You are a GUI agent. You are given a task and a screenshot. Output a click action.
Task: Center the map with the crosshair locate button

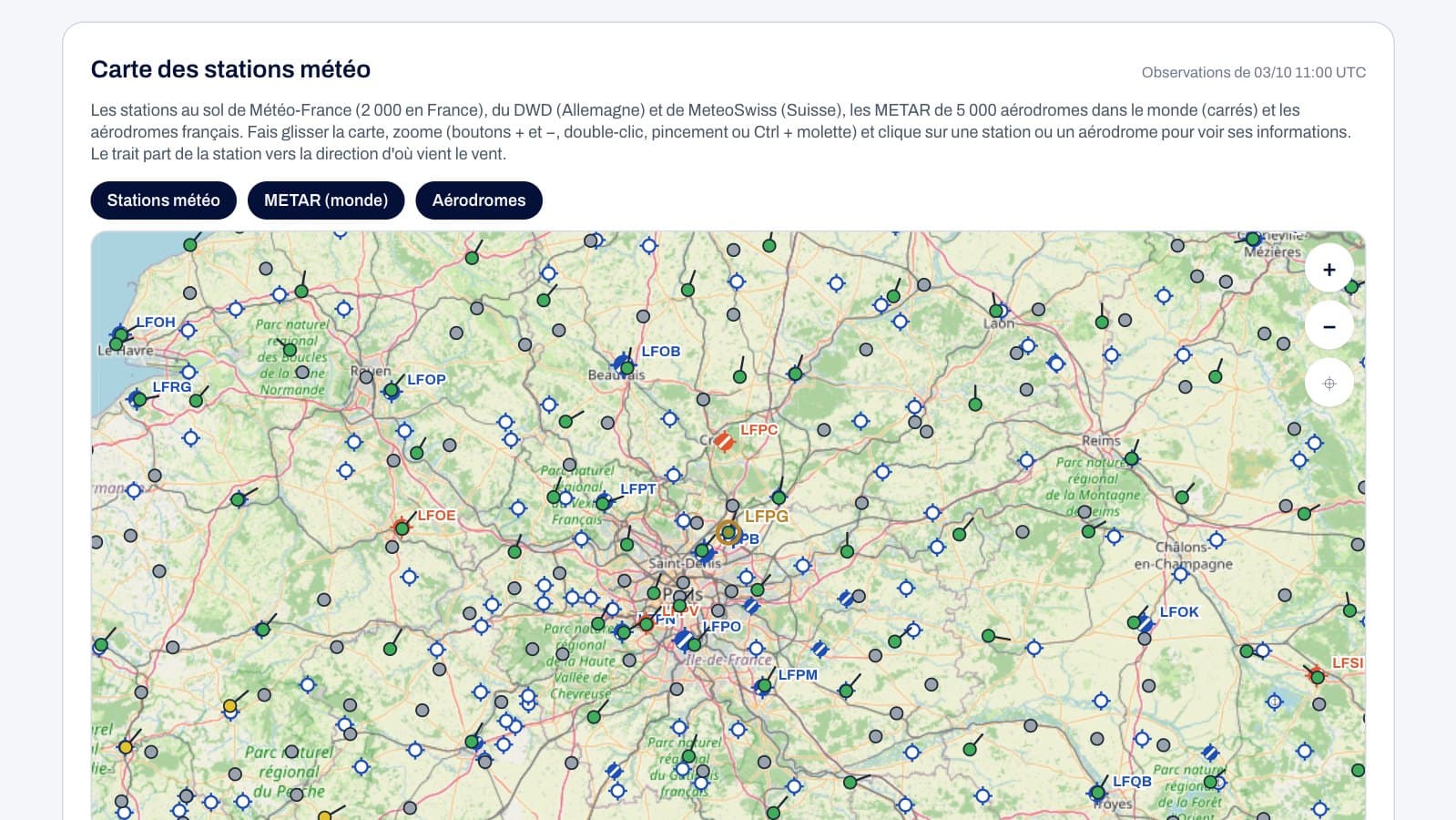pos(1329,384)
